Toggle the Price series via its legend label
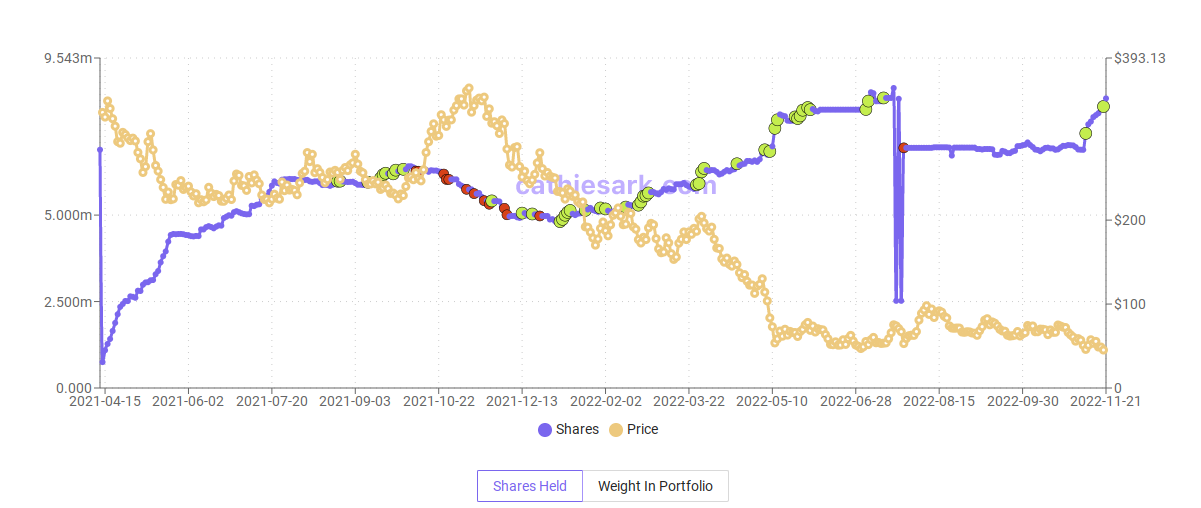1201x508 pixels. point(642,430)
